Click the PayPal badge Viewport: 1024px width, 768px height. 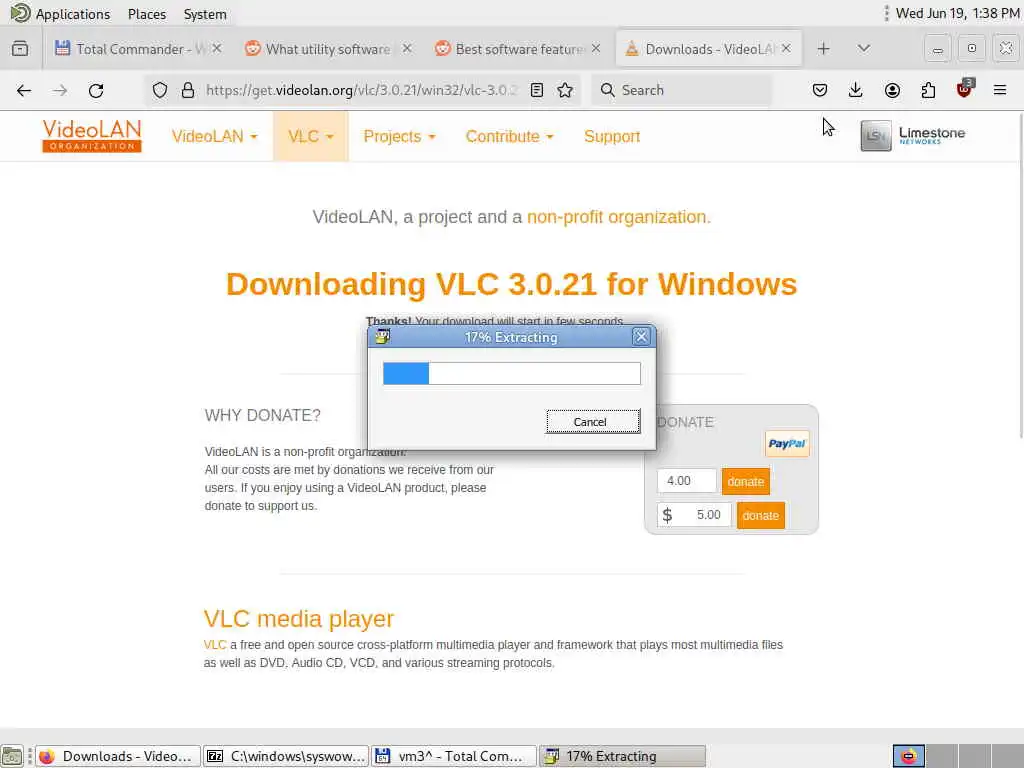(x=787, y=443)
